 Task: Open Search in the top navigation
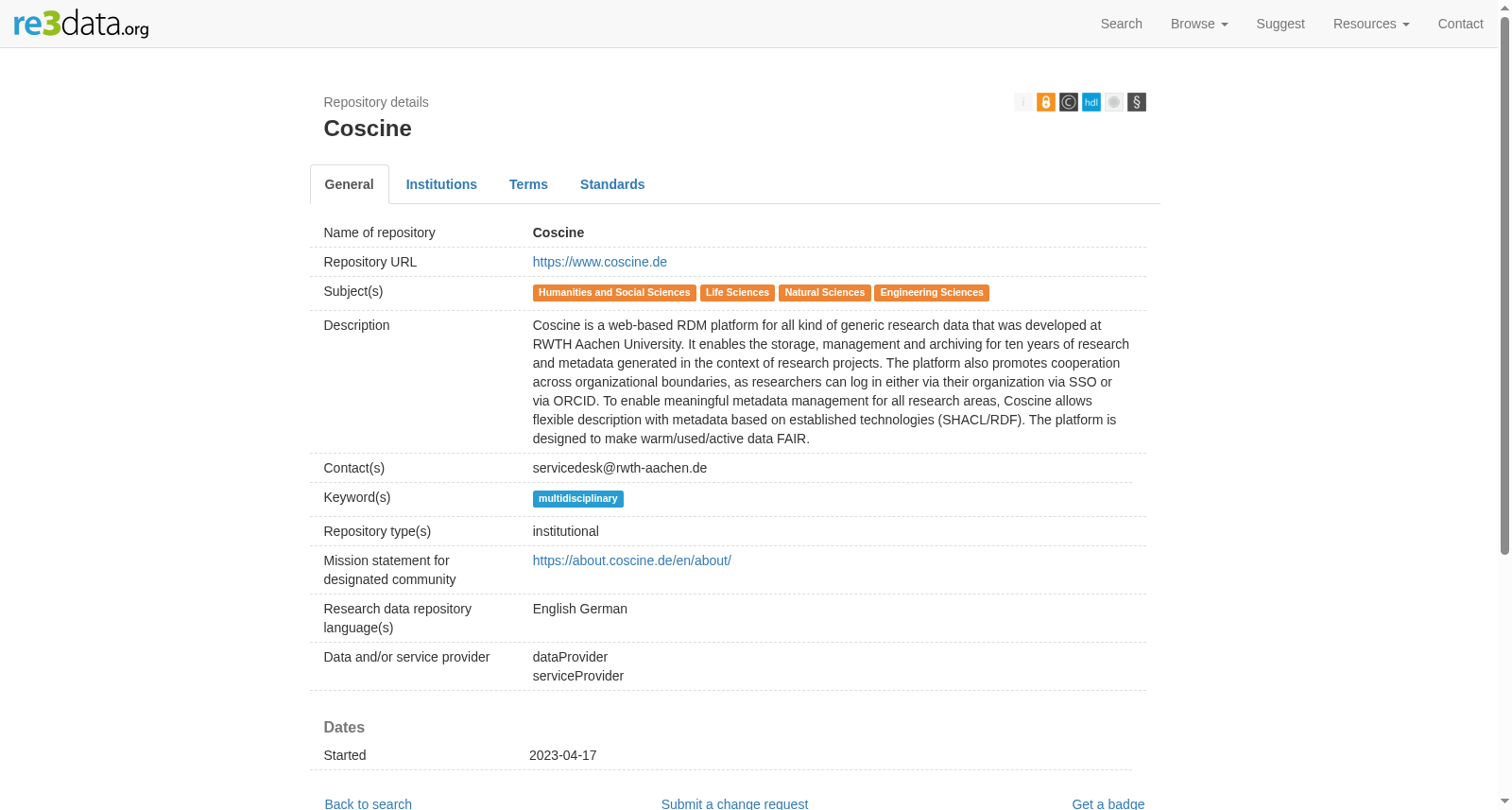(1122, 24)
